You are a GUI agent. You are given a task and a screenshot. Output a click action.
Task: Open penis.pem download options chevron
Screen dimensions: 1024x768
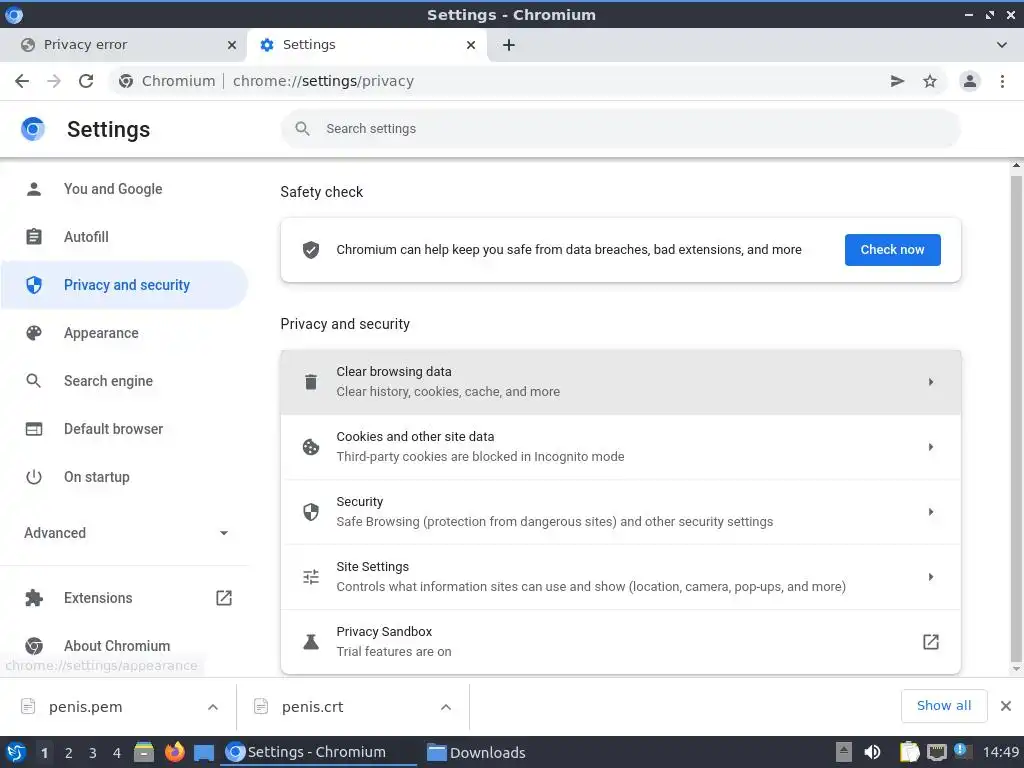(212, 707)
